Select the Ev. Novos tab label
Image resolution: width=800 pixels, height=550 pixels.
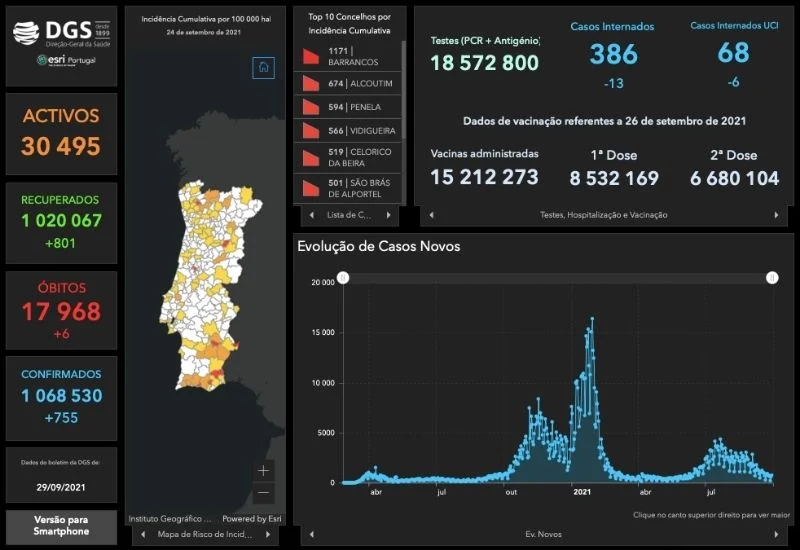pos(543,534)
